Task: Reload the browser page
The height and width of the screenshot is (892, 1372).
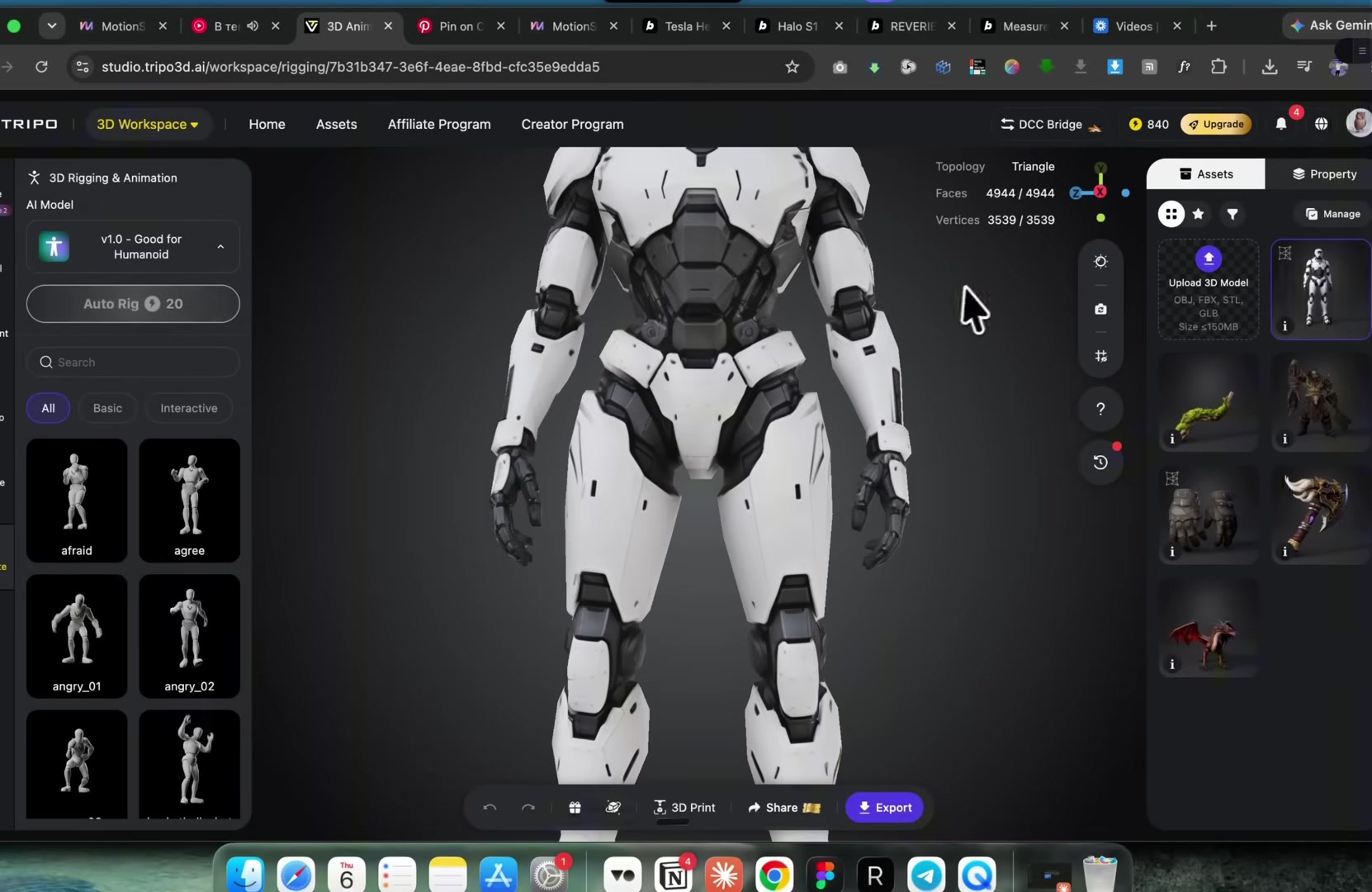Action: click(x=41, y=67)
